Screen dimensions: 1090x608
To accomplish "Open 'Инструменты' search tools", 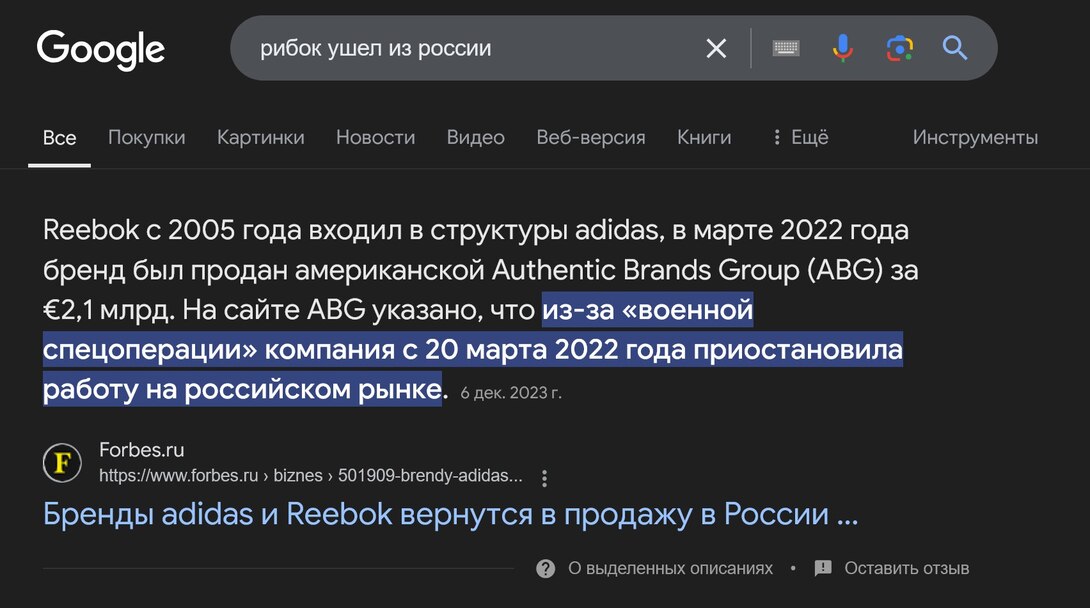I will [x=975, y=138].
